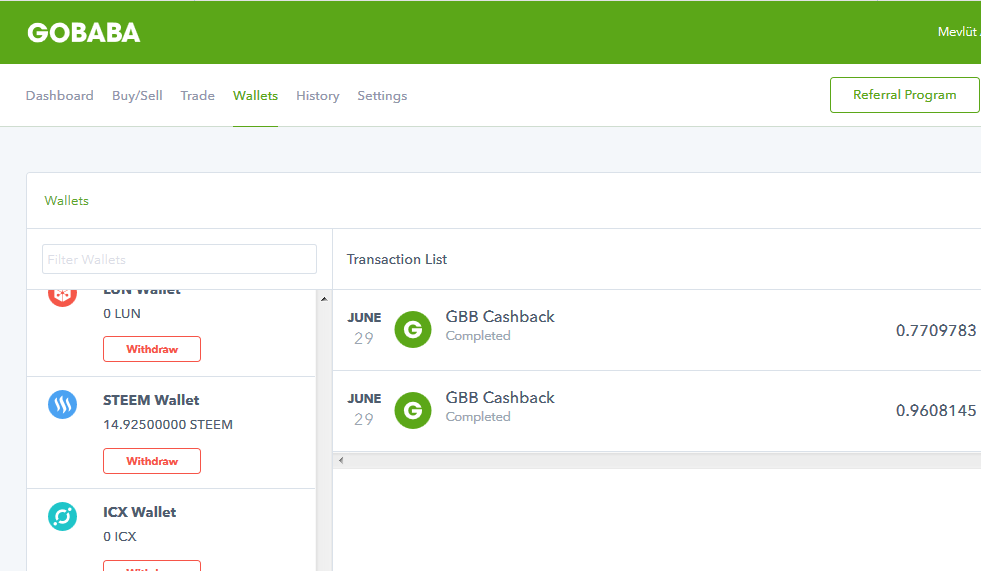Viewport: 981px width, 571px height.
Task: Click the GOBABA logo
Action: click(x=84, y=33)
